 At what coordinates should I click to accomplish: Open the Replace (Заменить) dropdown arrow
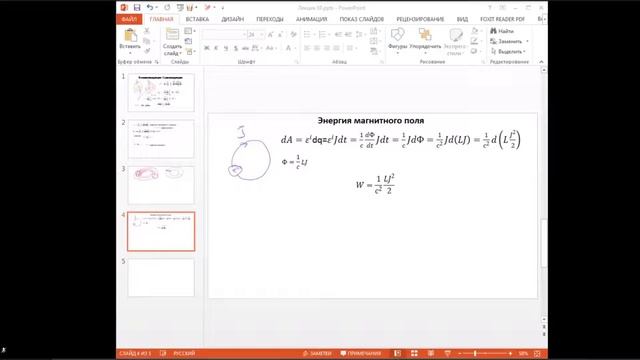527,42
